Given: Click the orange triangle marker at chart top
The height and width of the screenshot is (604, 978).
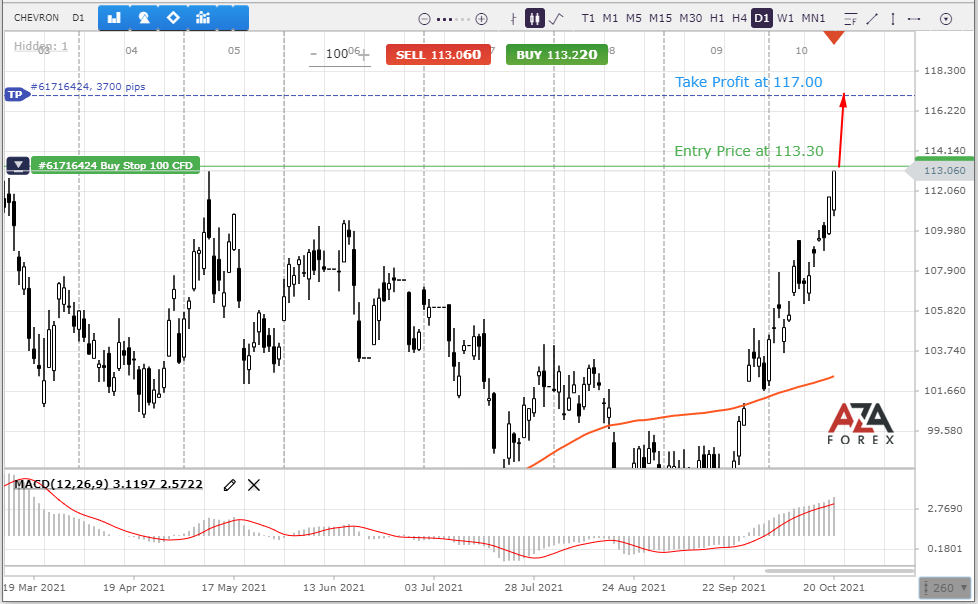Looking at the screenshot, I should pos(834,37).
